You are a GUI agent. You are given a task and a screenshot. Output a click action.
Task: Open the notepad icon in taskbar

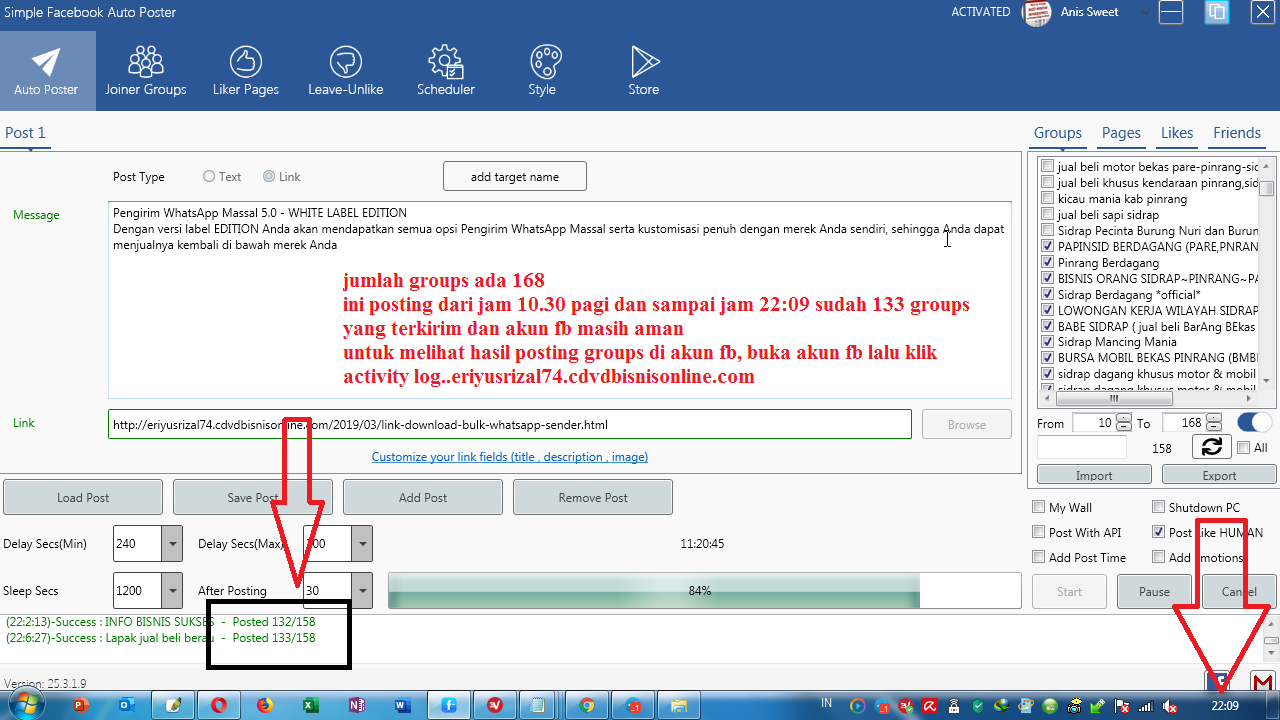coord(541,705)
